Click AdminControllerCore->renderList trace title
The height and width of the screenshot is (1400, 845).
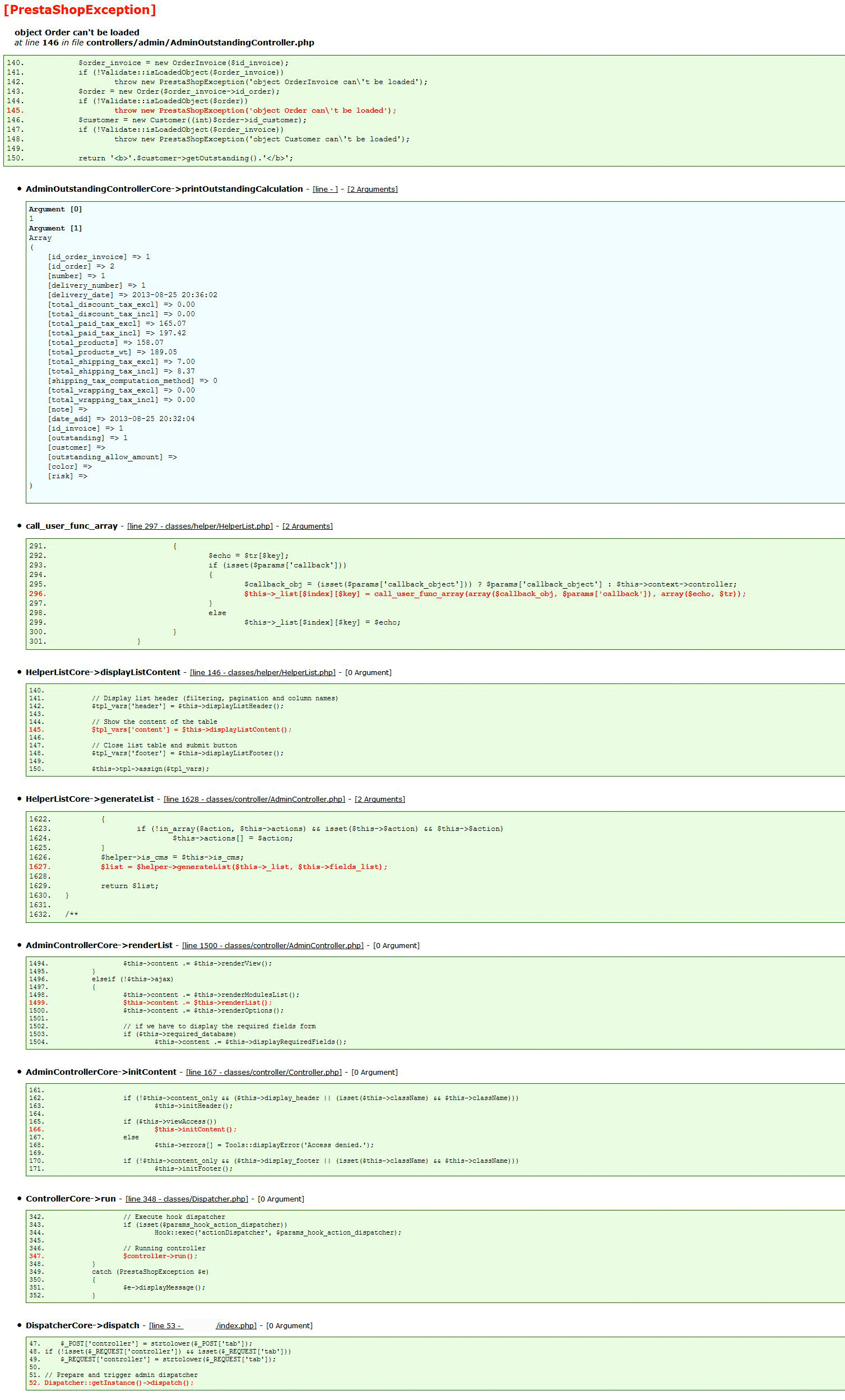[x=99, y=945]
